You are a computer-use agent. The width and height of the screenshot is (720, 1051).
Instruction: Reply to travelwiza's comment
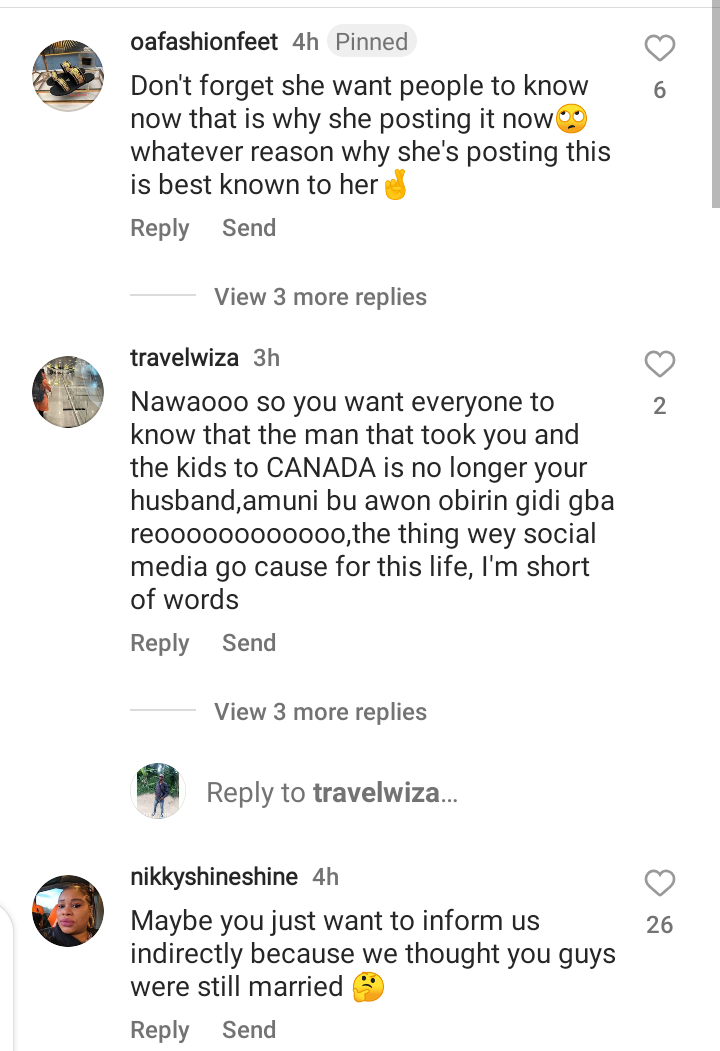(160, 643)
